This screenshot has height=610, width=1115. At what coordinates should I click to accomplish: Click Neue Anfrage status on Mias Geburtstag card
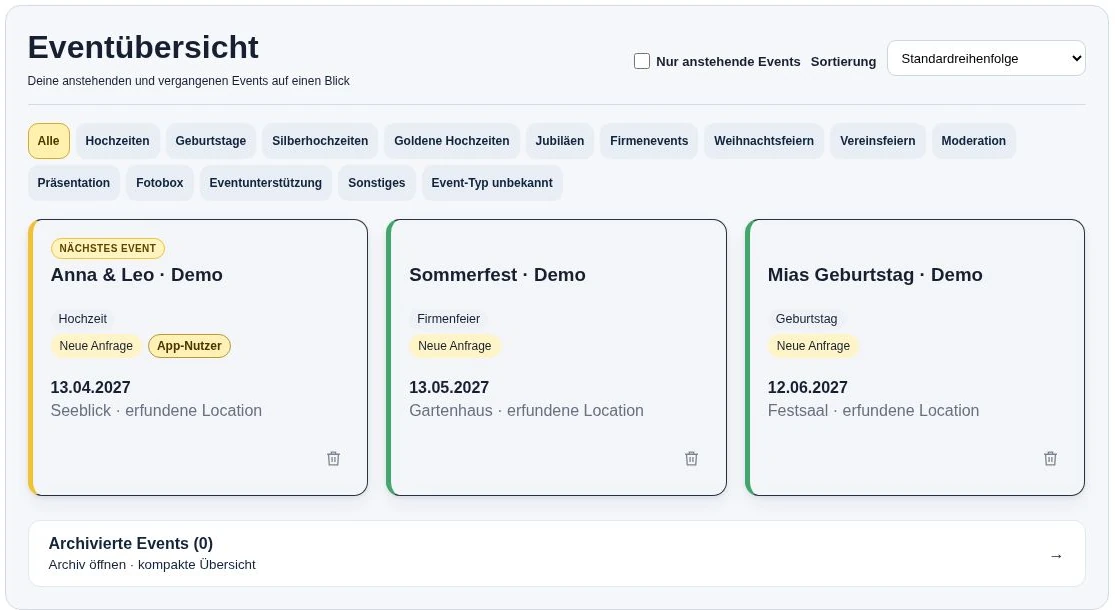click(813, 346)
